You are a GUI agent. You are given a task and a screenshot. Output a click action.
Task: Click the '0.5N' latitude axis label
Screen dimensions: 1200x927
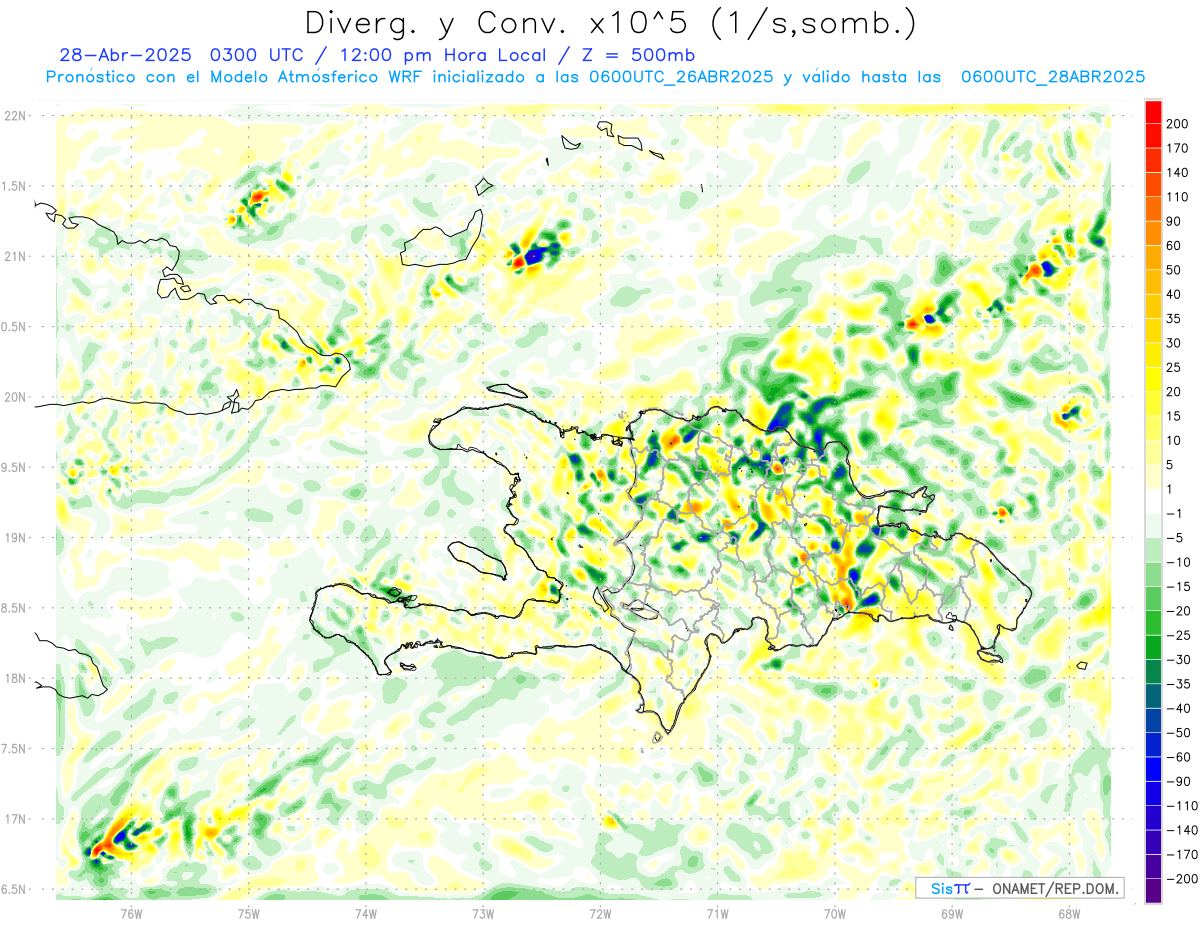[x=15, y=327]
